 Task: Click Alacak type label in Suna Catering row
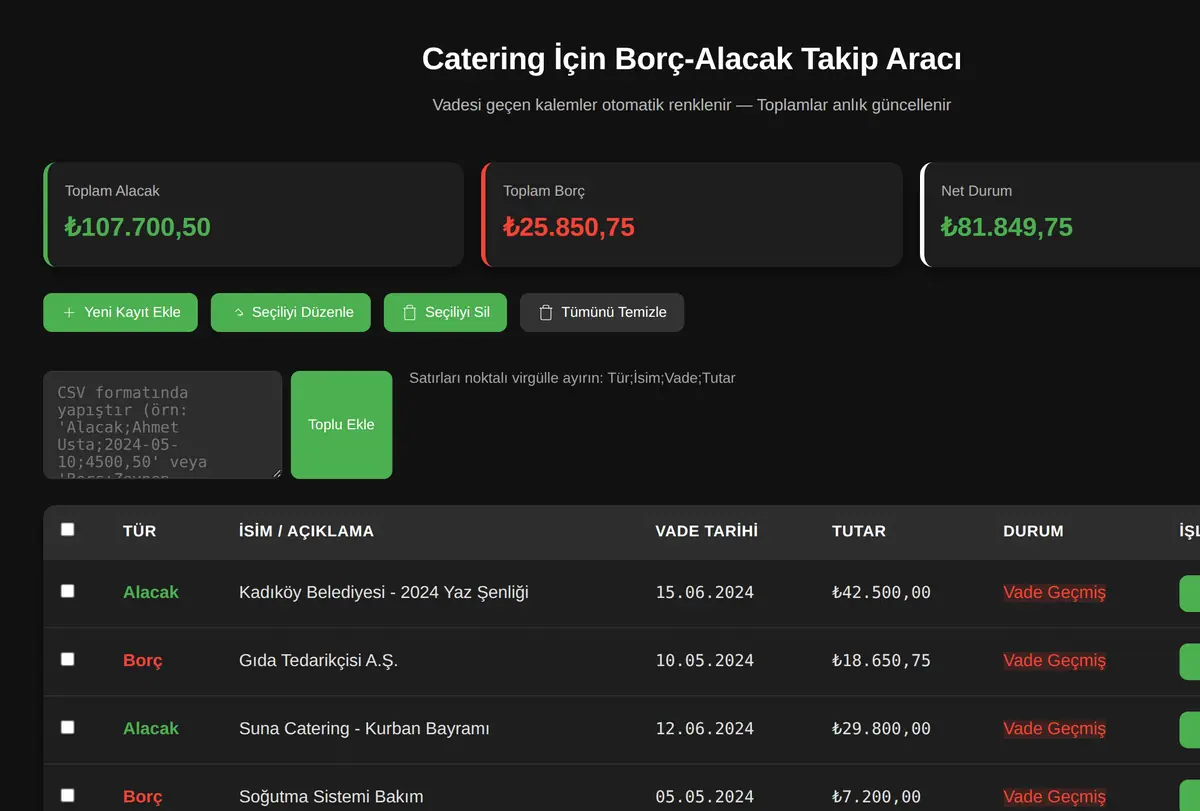point(151,728)
